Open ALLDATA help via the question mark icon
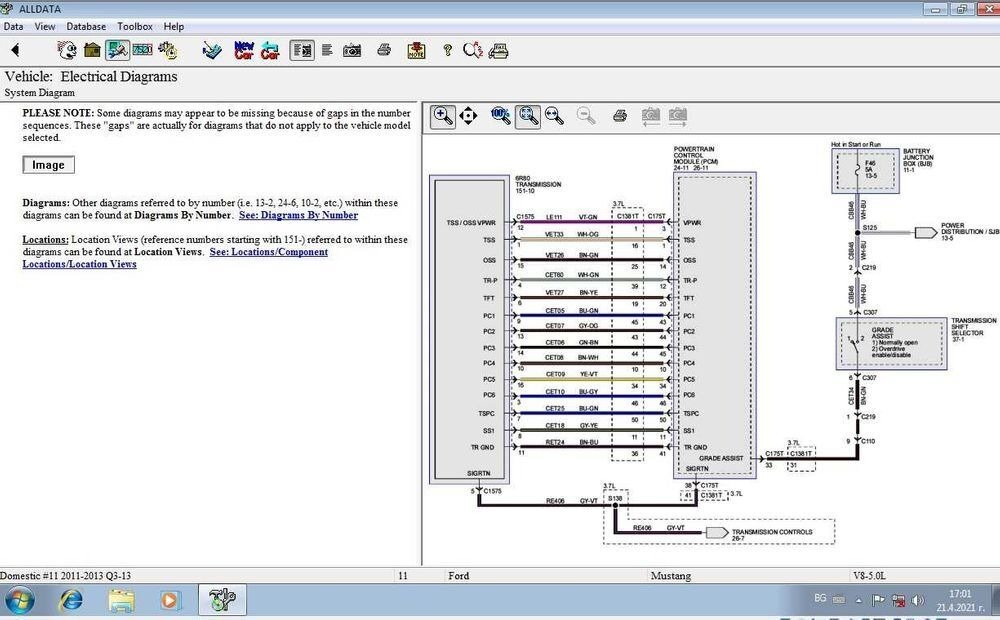The height and width of the screenshot is (620, 1000). tap(446, 50)
